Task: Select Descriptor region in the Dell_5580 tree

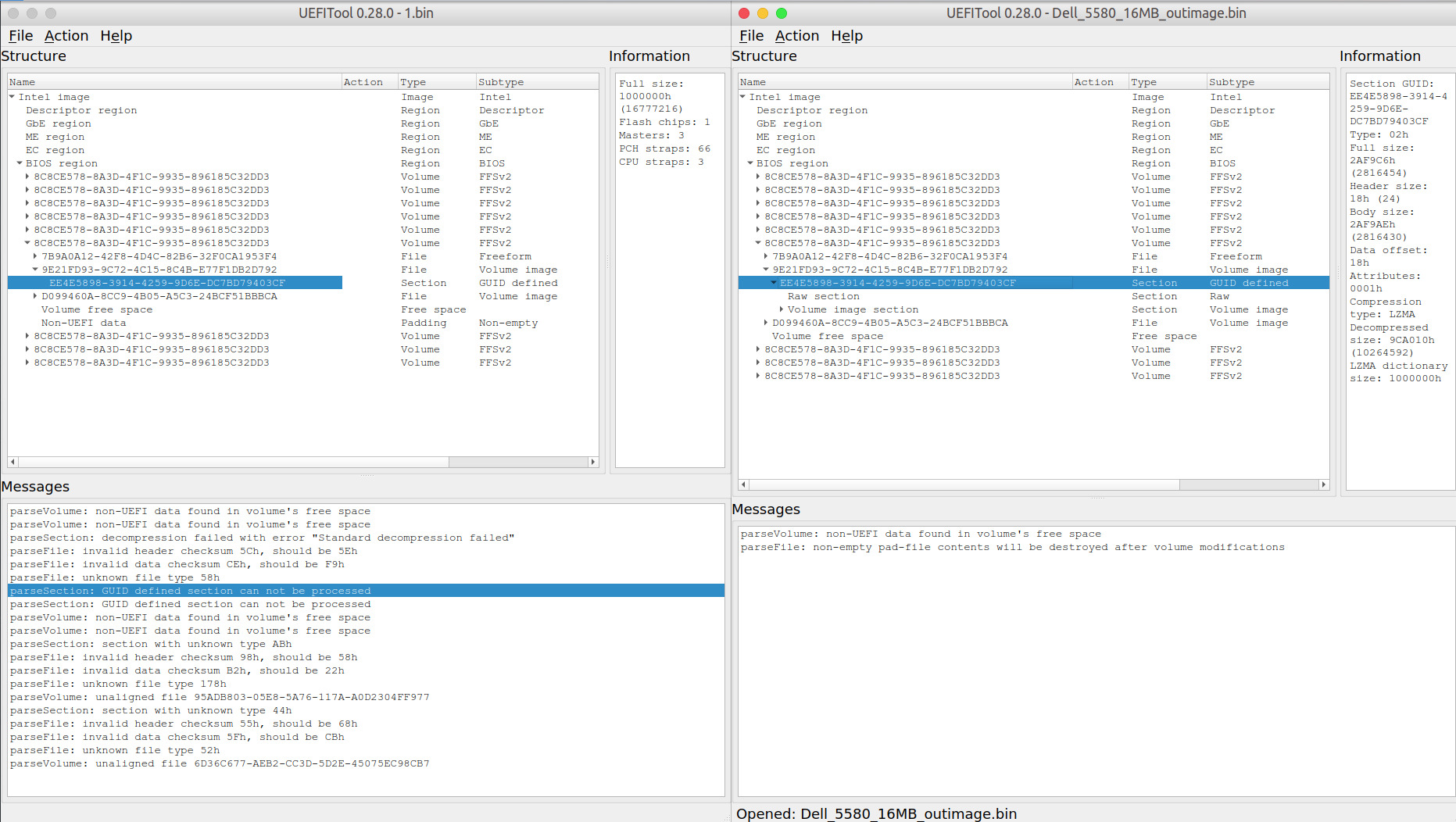Action: coord(811,110)
